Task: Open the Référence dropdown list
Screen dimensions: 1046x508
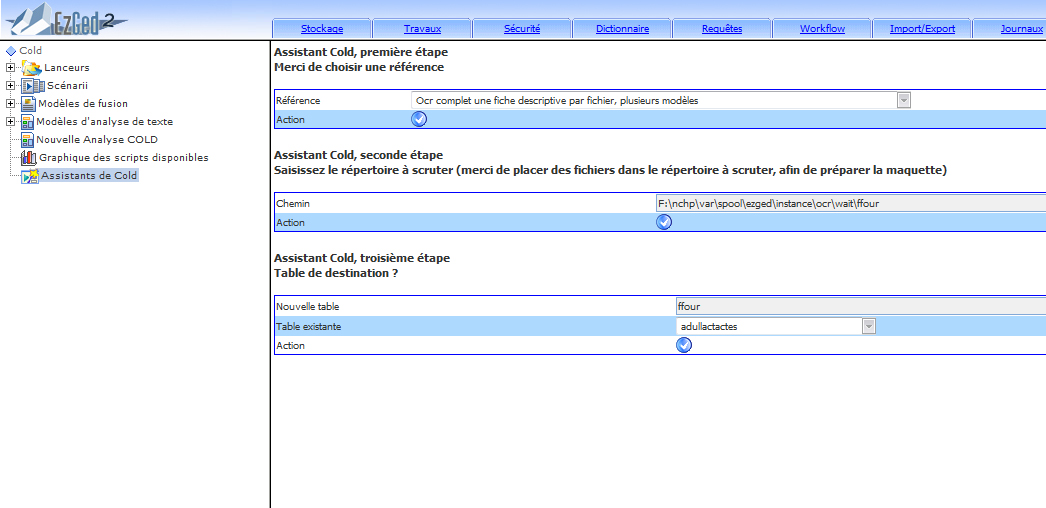Action: [x=903, y=100]
